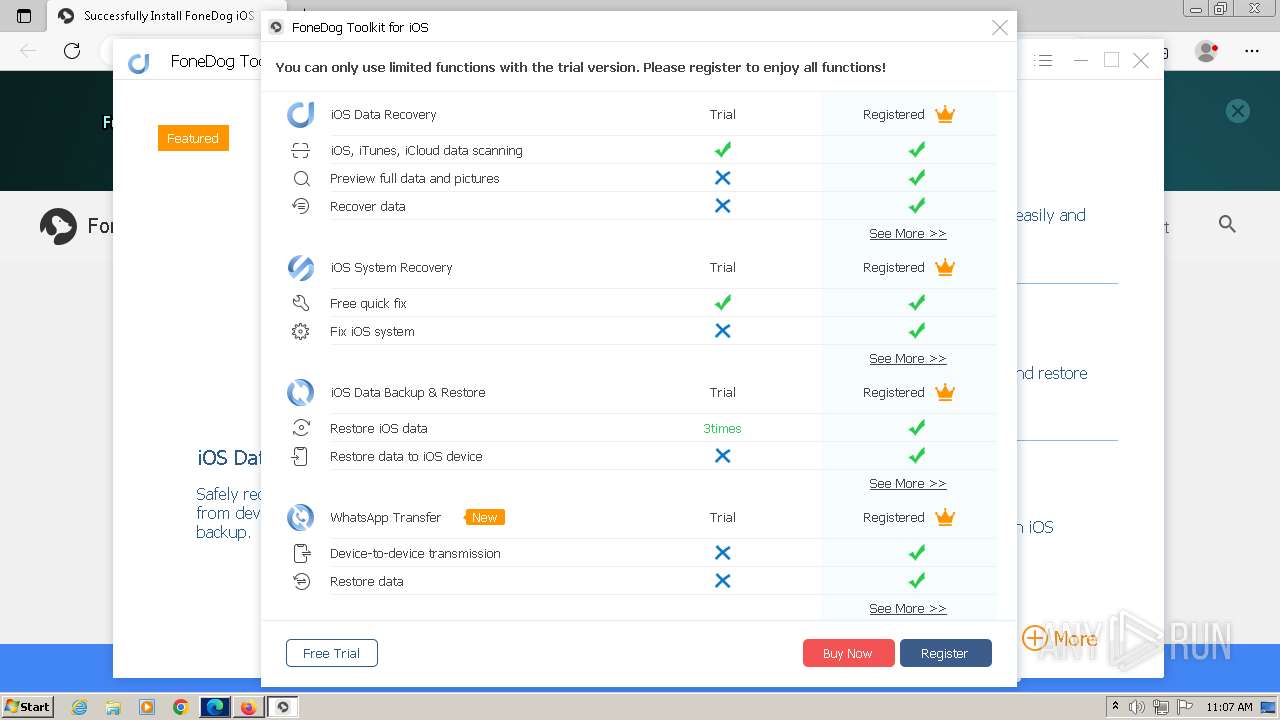Viewport: 1280px width, 720px height.
Task: Open See More under iOS Data Recovery
Action: 907,234
